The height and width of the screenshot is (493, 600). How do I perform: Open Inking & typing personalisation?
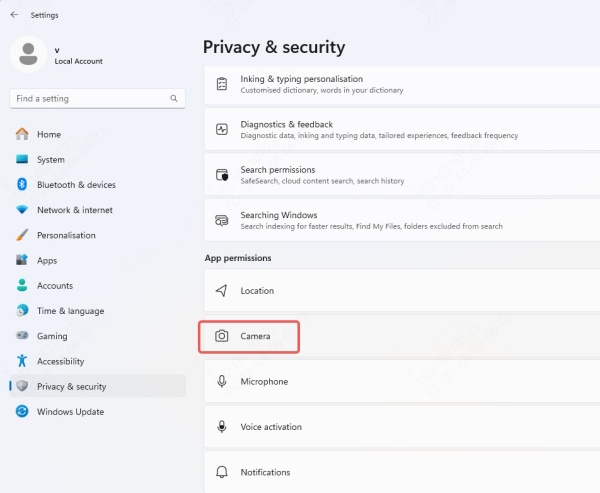pyautogui.click(x=402, y=85)
